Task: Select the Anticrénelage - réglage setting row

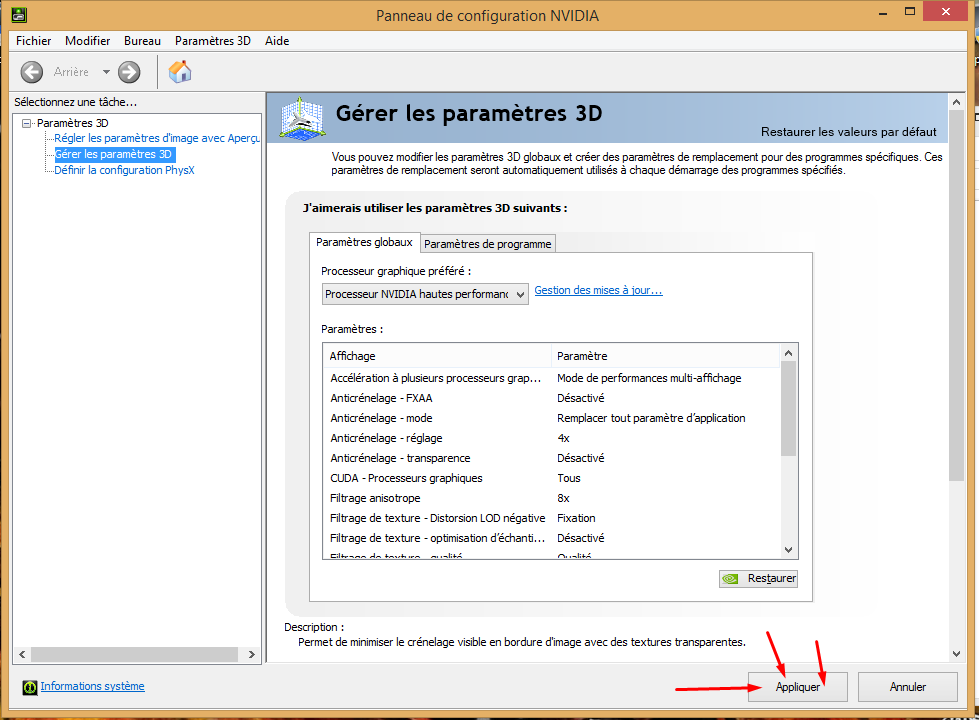Action: [551, 438]
